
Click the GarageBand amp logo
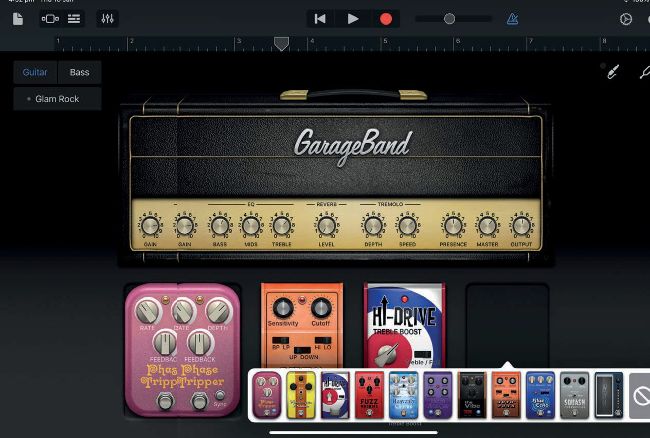[353, 145]
